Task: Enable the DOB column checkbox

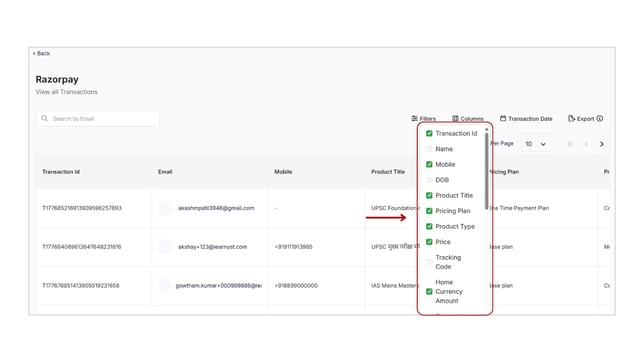Action: [429, 180]
